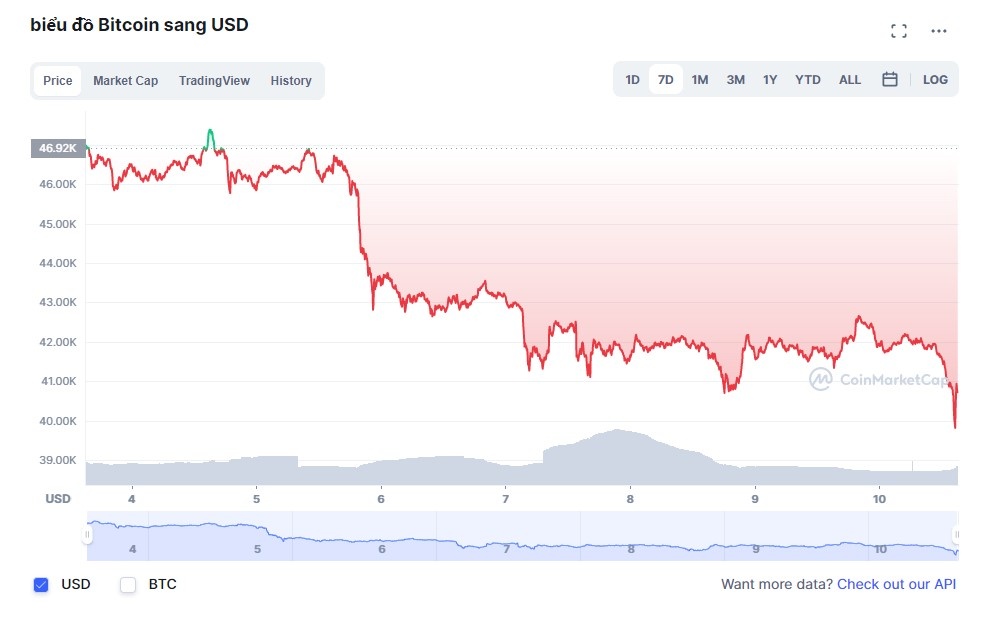Select the 7D time range
Screen dimensions: 981x622
pos(665,80)
